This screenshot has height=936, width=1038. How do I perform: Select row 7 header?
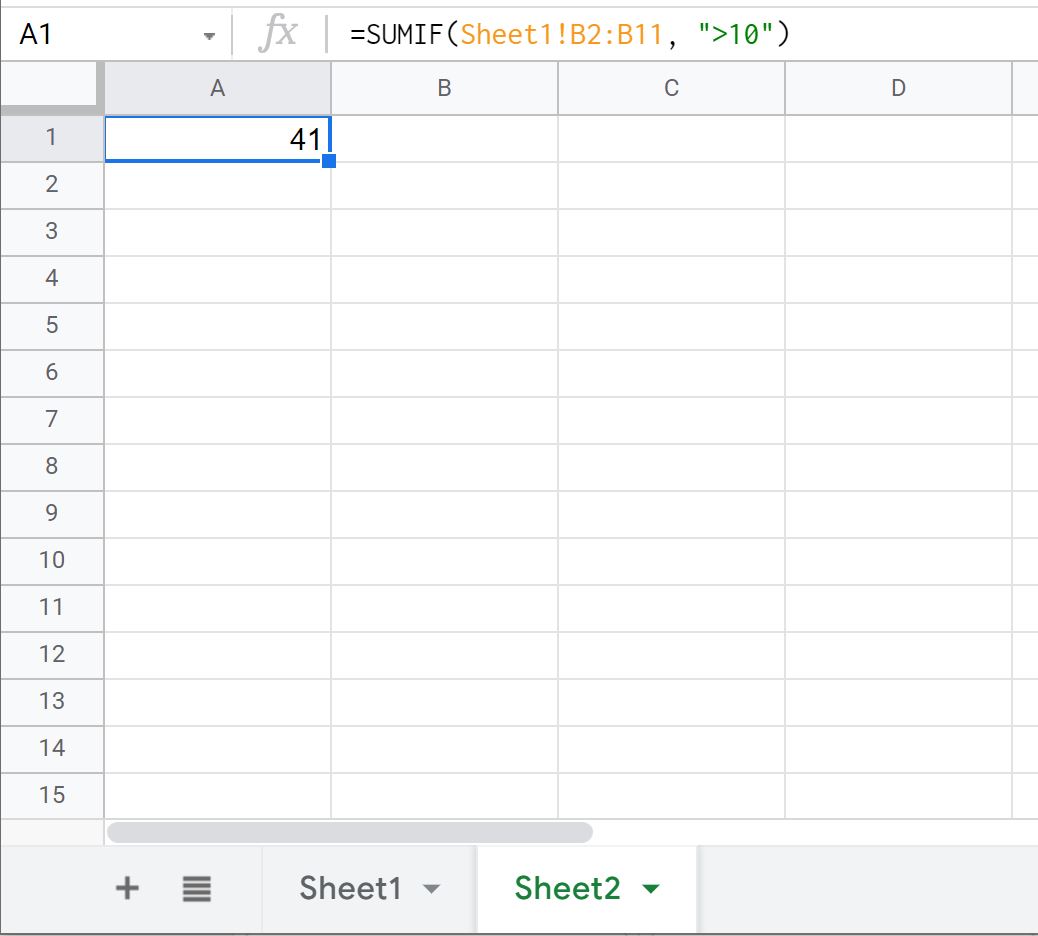pos(52,420)
